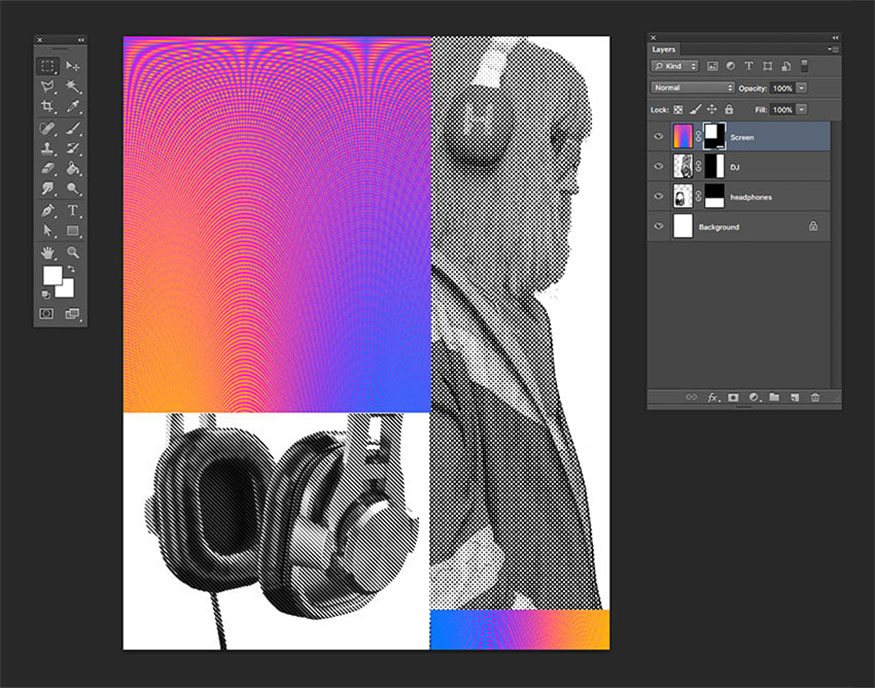The width and height of the screenshot is (875, 688).
Task: Open the Normal blend mode dropdown
Action: (x=692, y=88)
